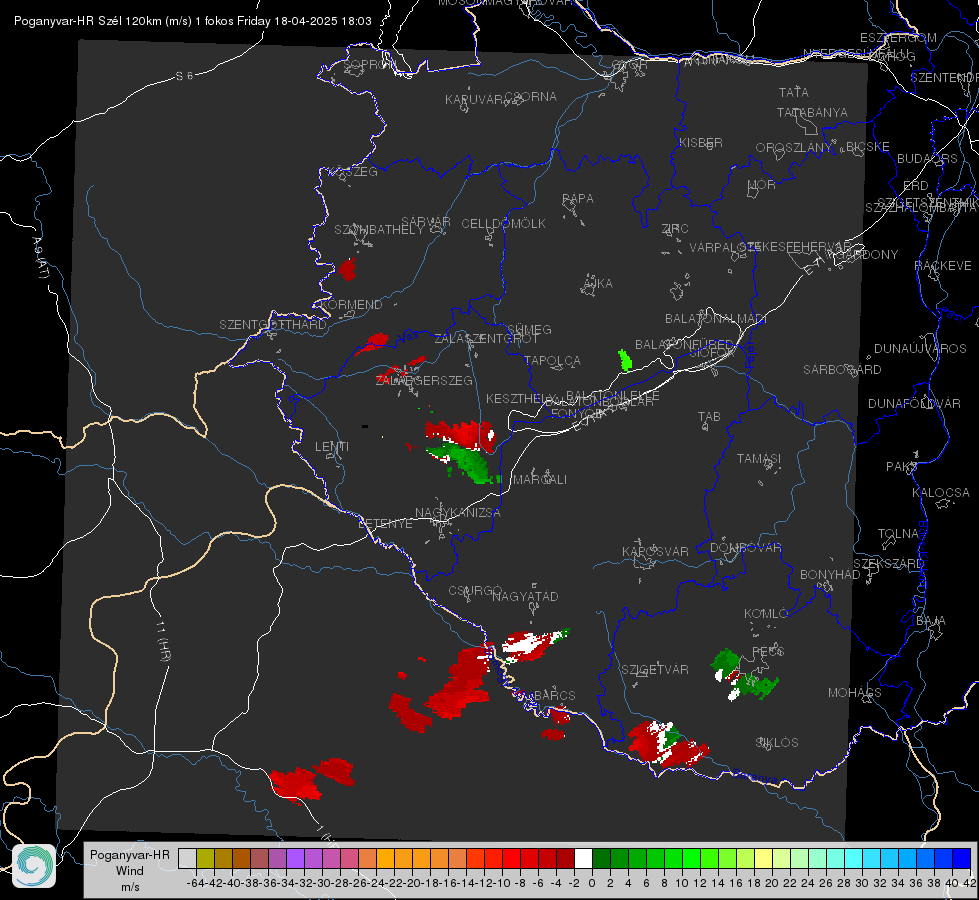Image resolution: width=979 pixels, height=900 pixels.
Task: Click the TAMÁSI city label
Action: (759, 459)
